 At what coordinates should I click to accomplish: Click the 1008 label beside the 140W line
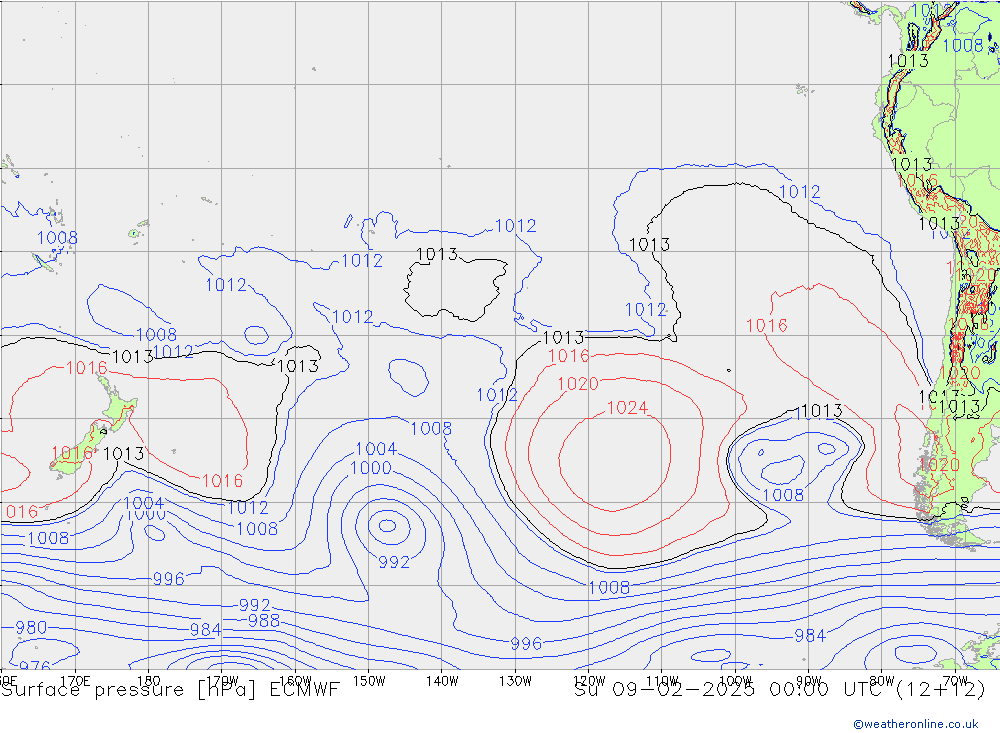(431, 428)
